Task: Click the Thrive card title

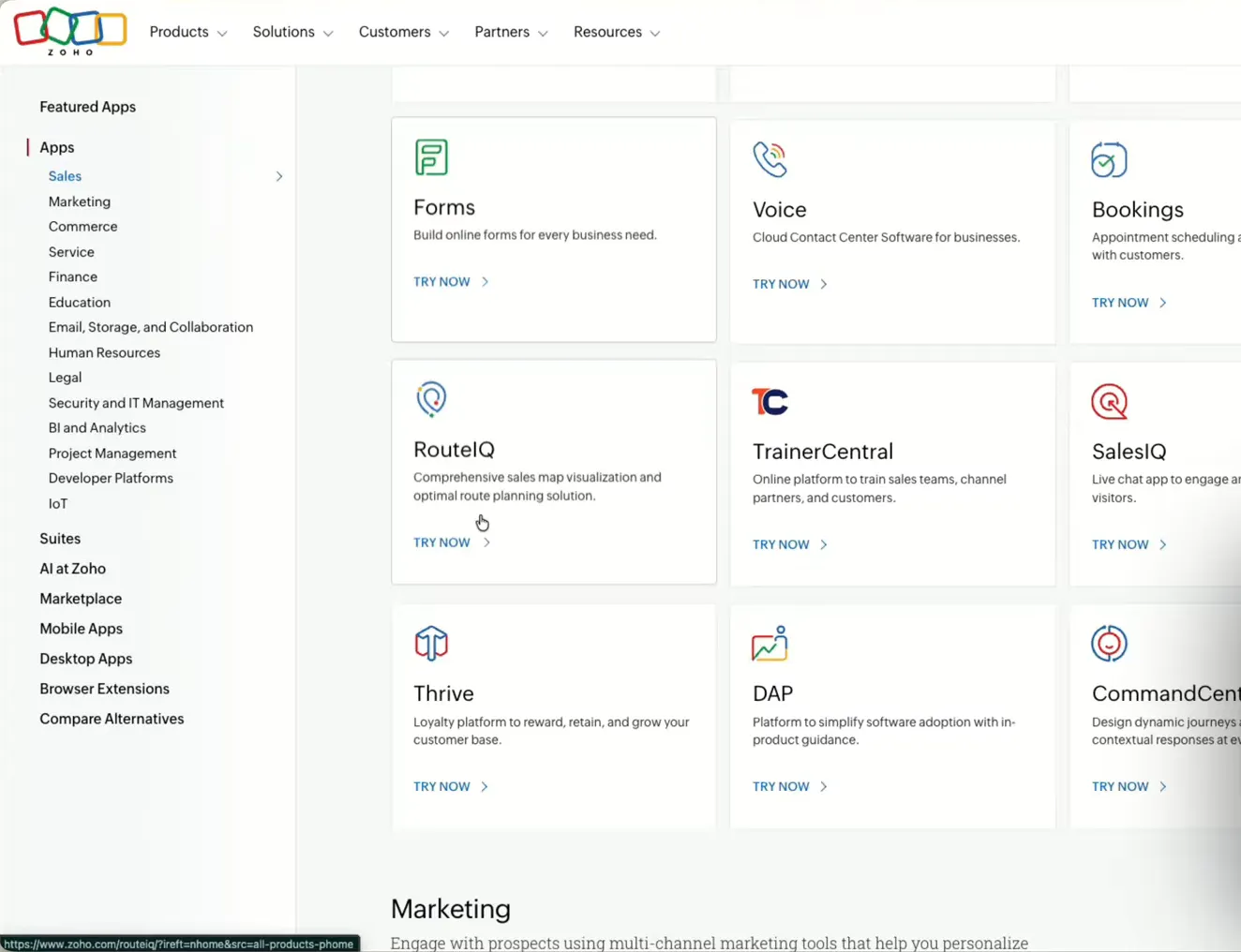Action: [x=443, y=693]
